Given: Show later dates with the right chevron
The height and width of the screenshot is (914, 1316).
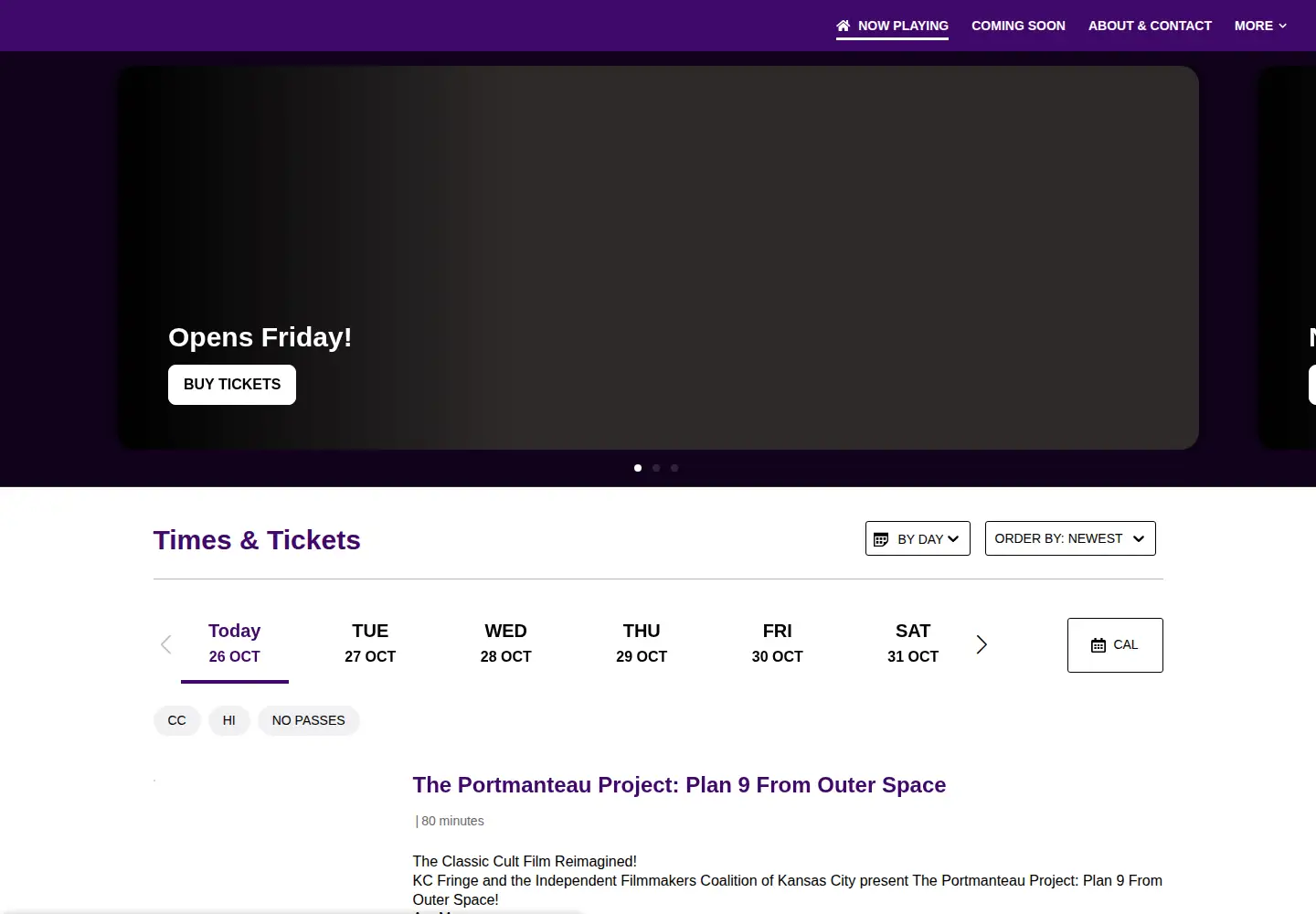Looking at the screenshot, I should point(982,644).
